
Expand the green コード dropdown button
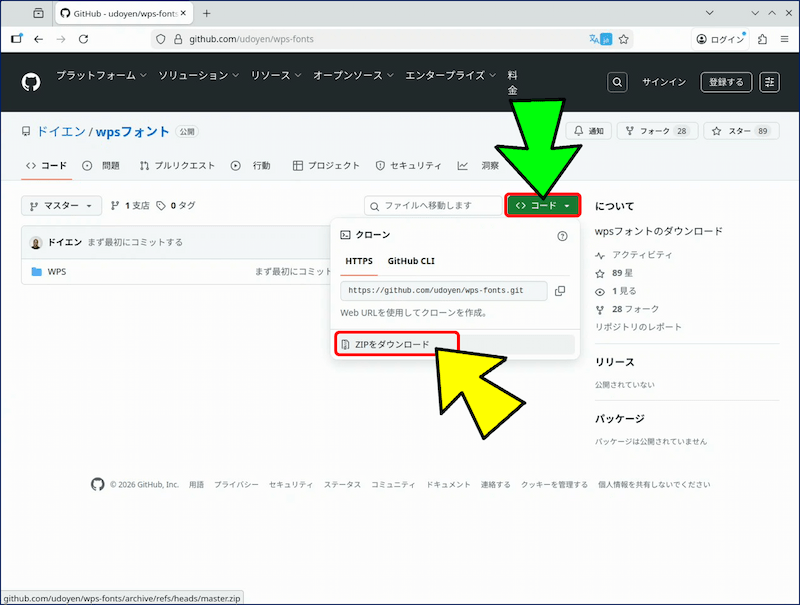point(543,205)
